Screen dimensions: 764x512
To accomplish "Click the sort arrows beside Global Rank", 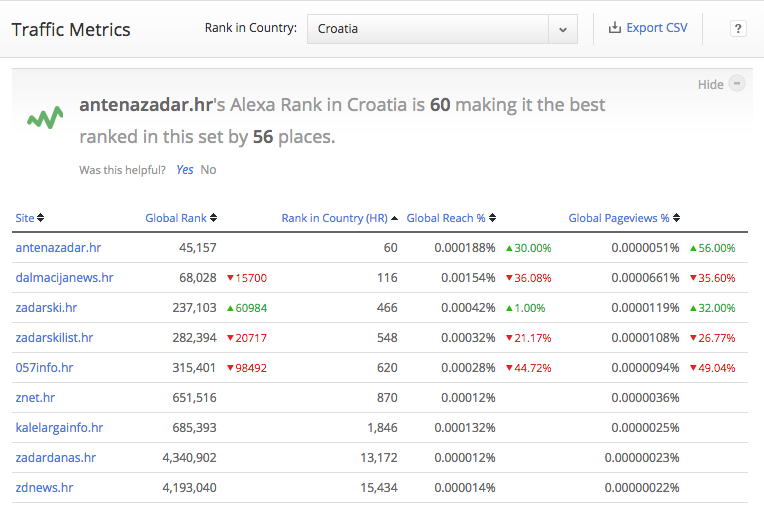I will pyautogui.click(x=213, y=218).
